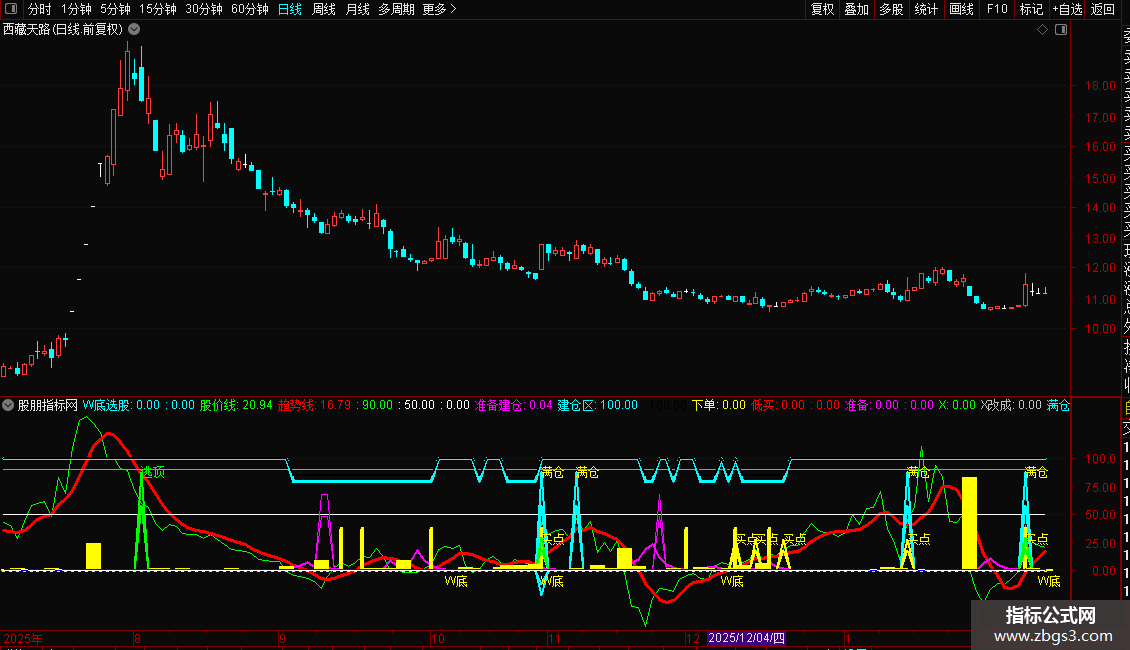Open F10 company information
This screenshot has width=1130, height=650.
click(x=997, y=10)
